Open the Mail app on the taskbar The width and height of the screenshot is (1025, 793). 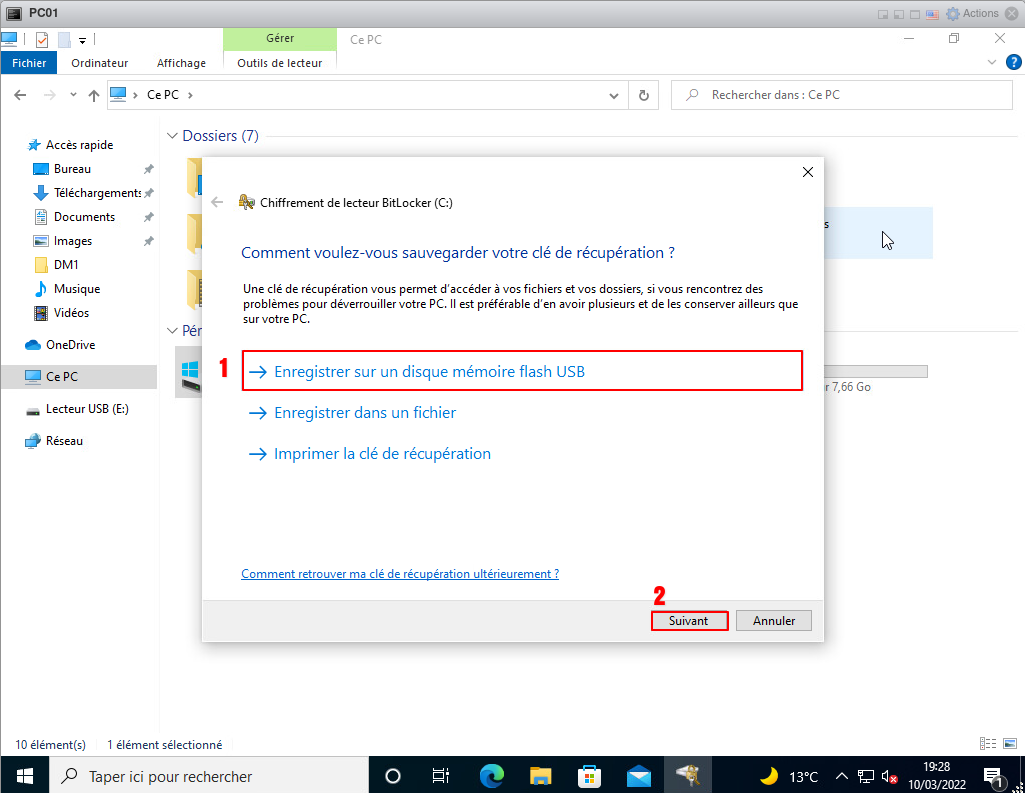(x=639, y=776)
